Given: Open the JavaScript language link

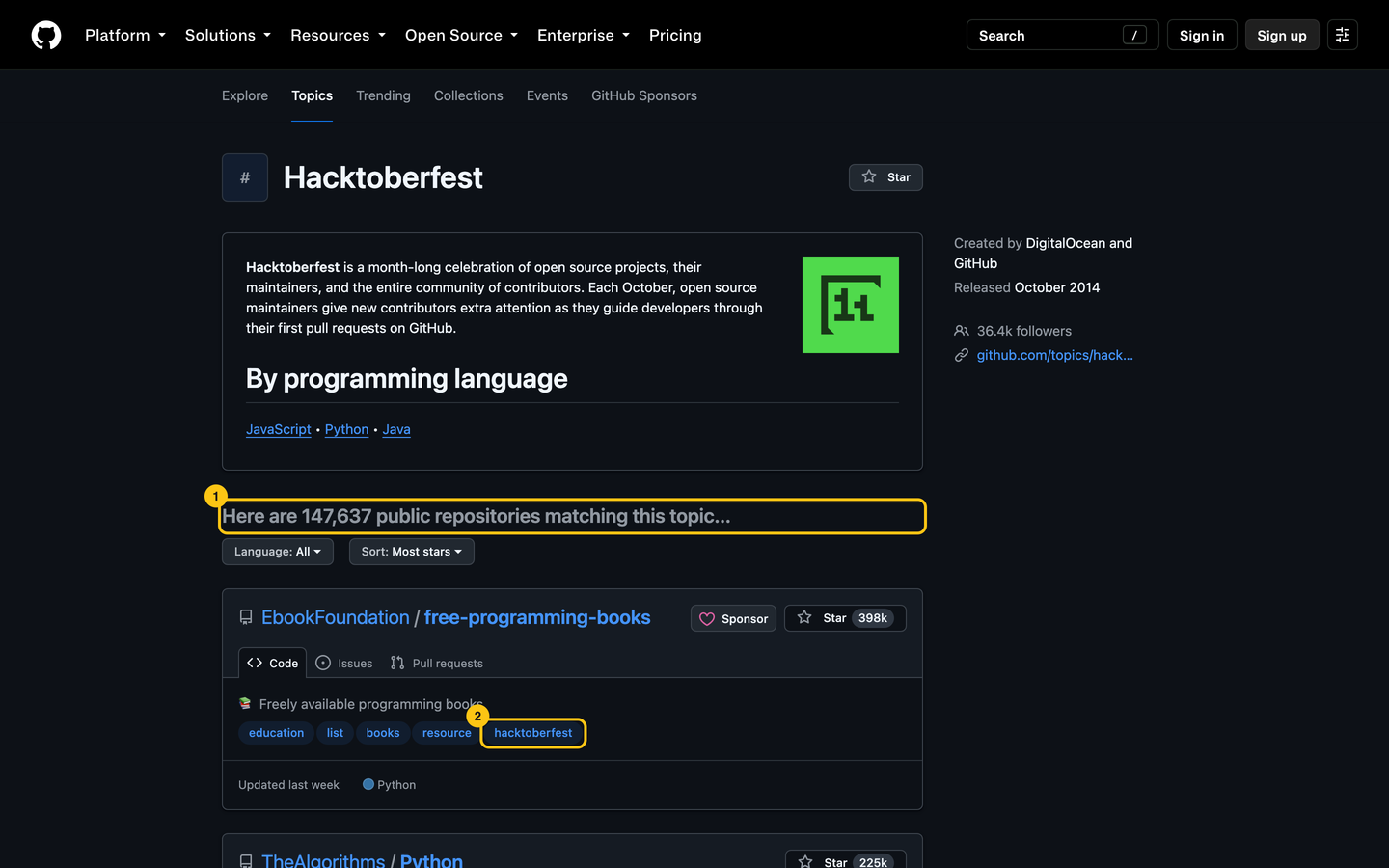Looking at the screenshot, I should 279,429.
